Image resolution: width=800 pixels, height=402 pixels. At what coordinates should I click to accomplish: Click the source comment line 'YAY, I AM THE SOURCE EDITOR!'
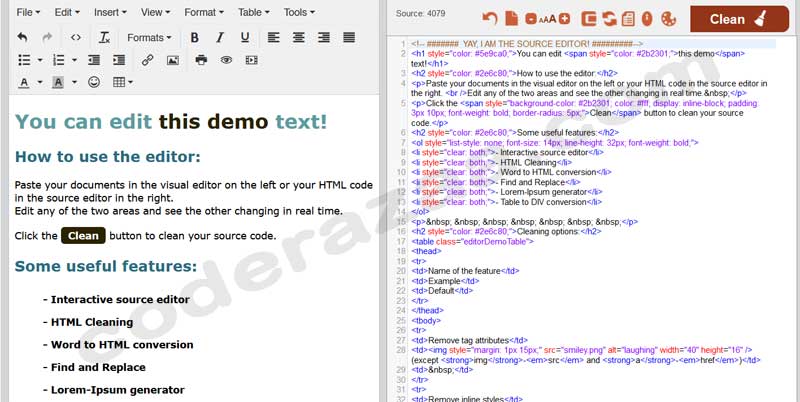click(x=526, y=44)
